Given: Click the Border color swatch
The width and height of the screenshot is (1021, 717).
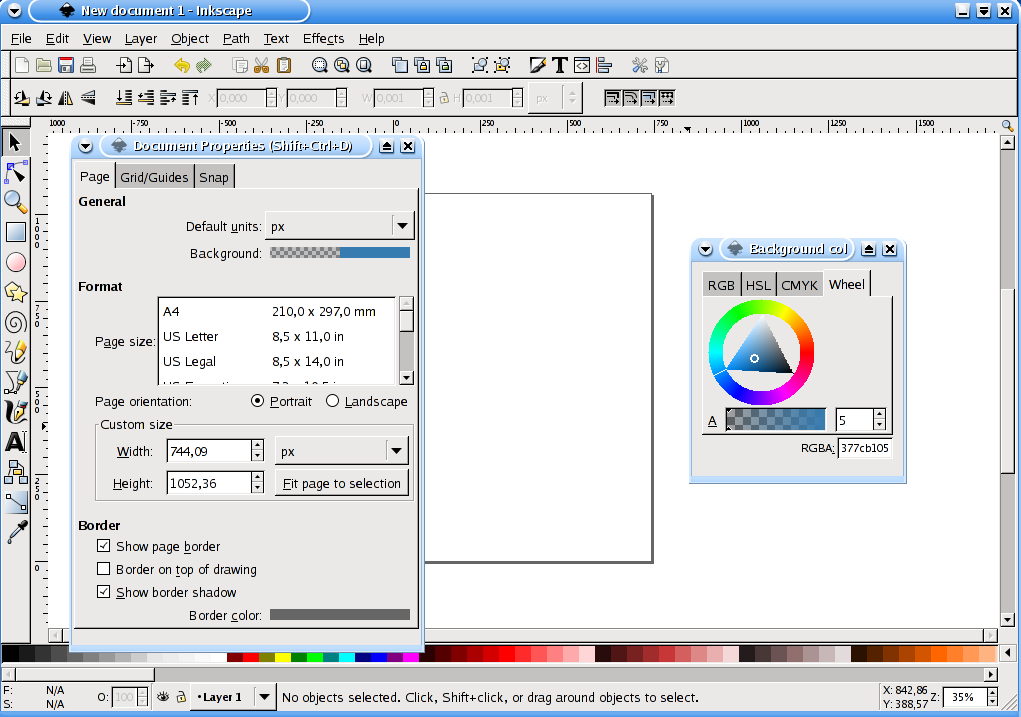Looking at the screenshot, I should [340, 615].
